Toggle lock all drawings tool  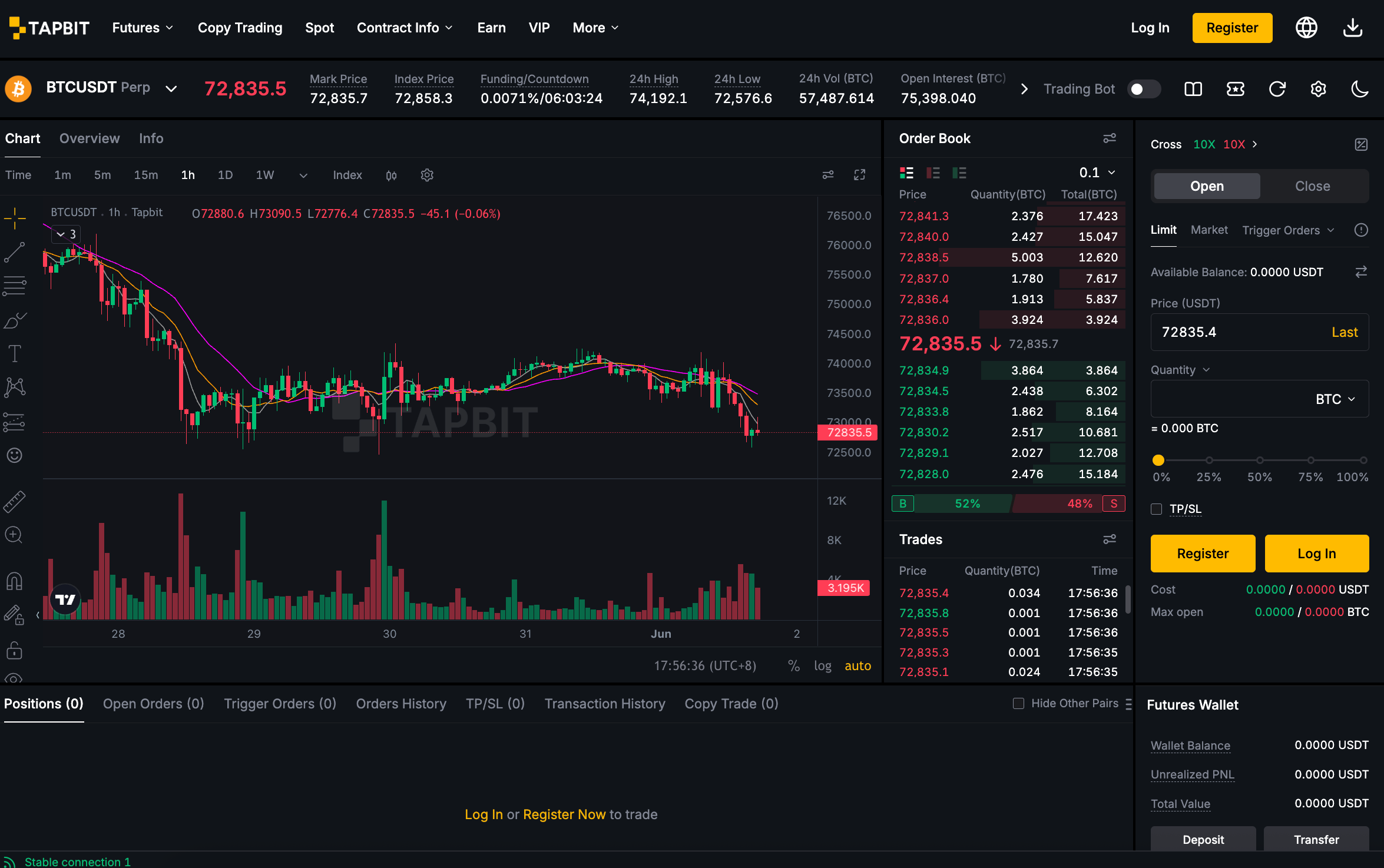15,650
